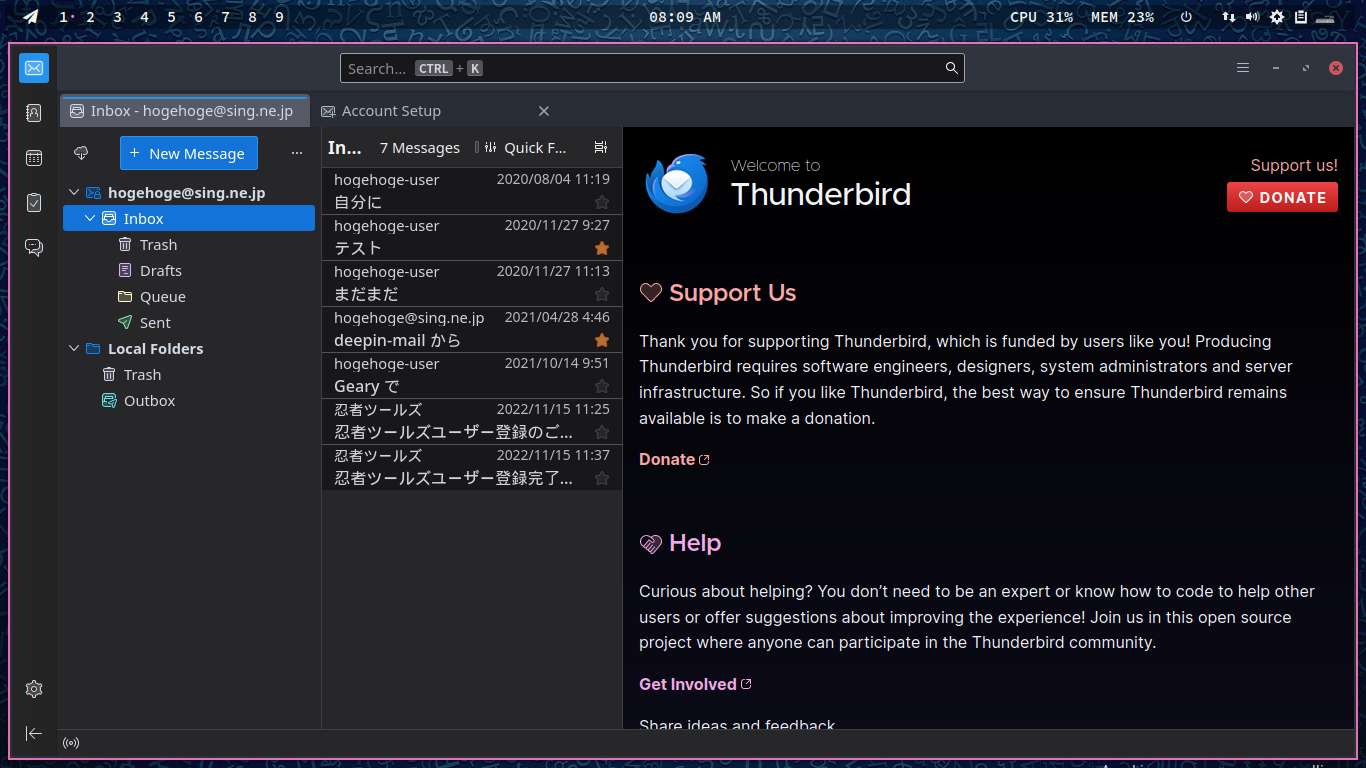Open the Donate link under Support Us

[674, 459]
